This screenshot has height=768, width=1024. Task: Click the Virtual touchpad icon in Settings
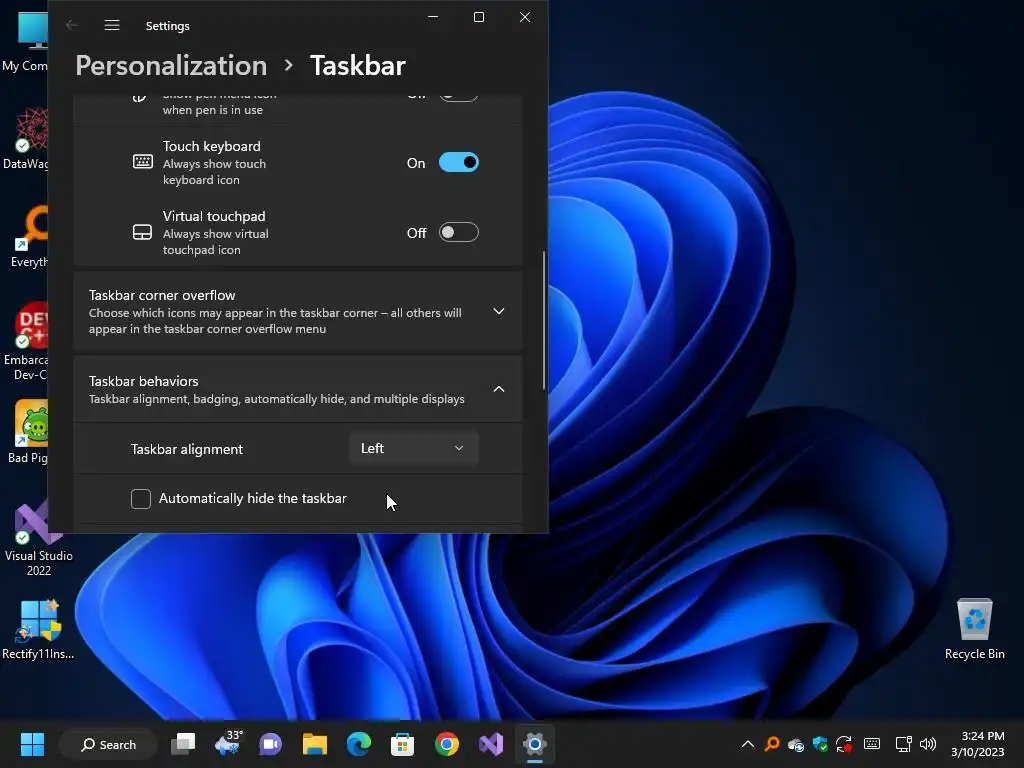(x=142, y=232)
